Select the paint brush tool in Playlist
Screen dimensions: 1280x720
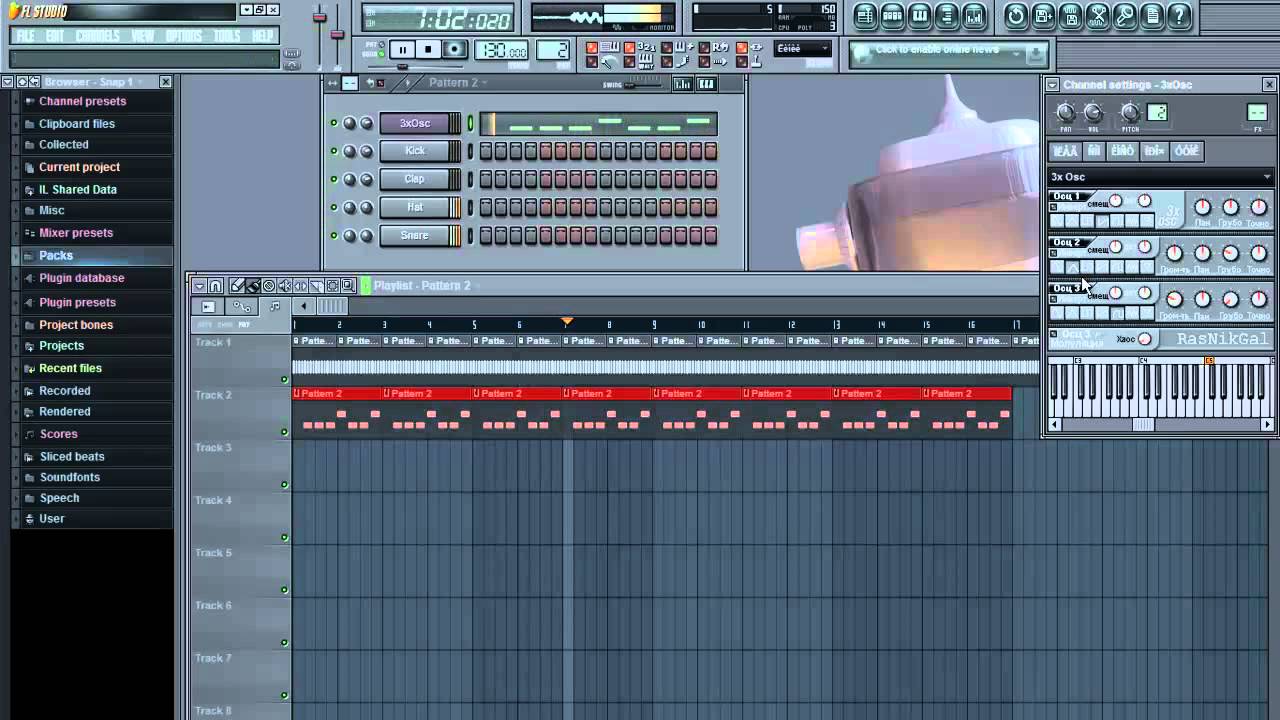tap(252, 286)
